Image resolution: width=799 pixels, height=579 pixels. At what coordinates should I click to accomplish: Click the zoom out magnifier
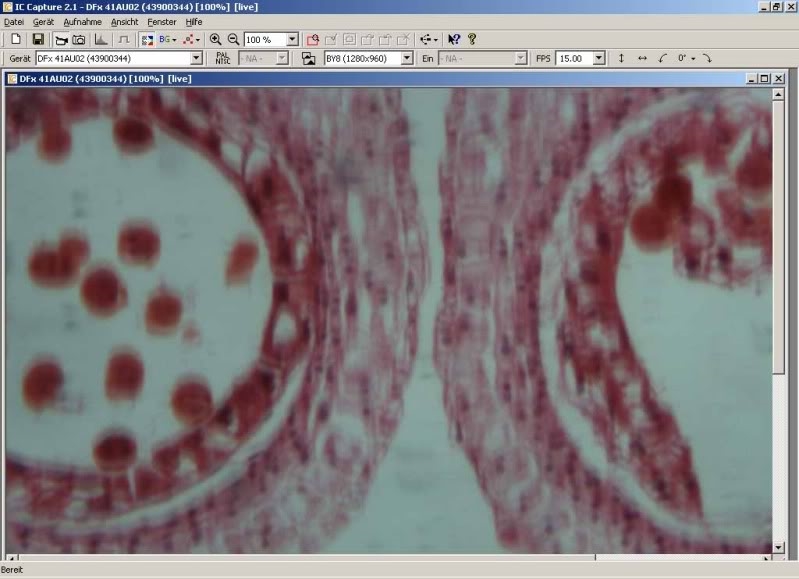click(x=233, y=39)
